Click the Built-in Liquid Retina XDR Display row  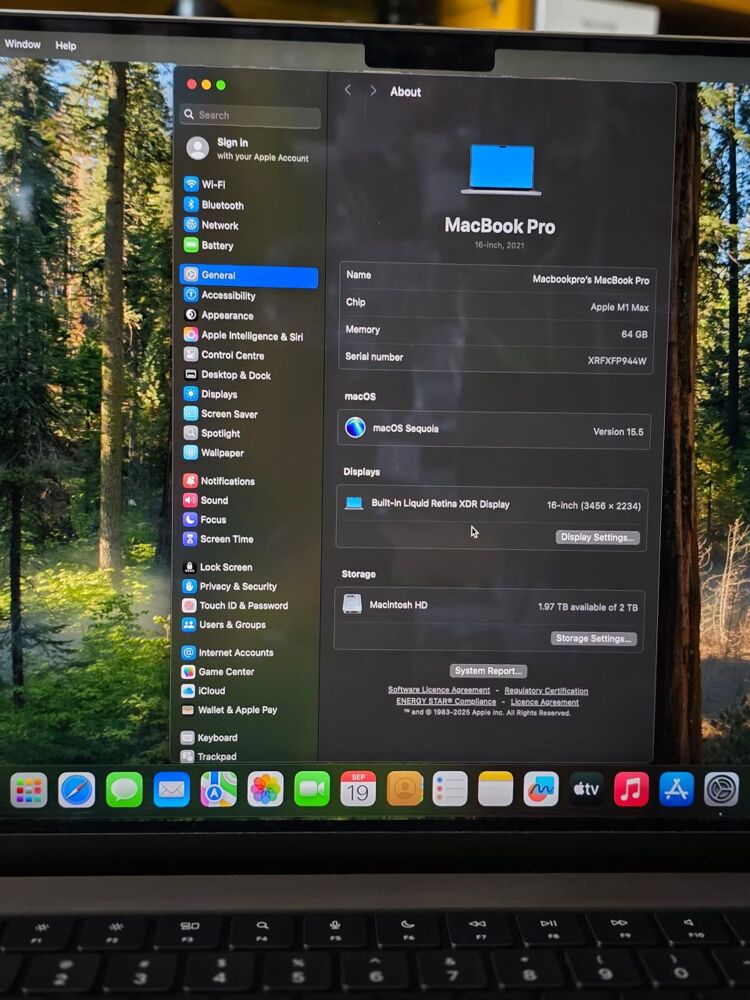492,504
